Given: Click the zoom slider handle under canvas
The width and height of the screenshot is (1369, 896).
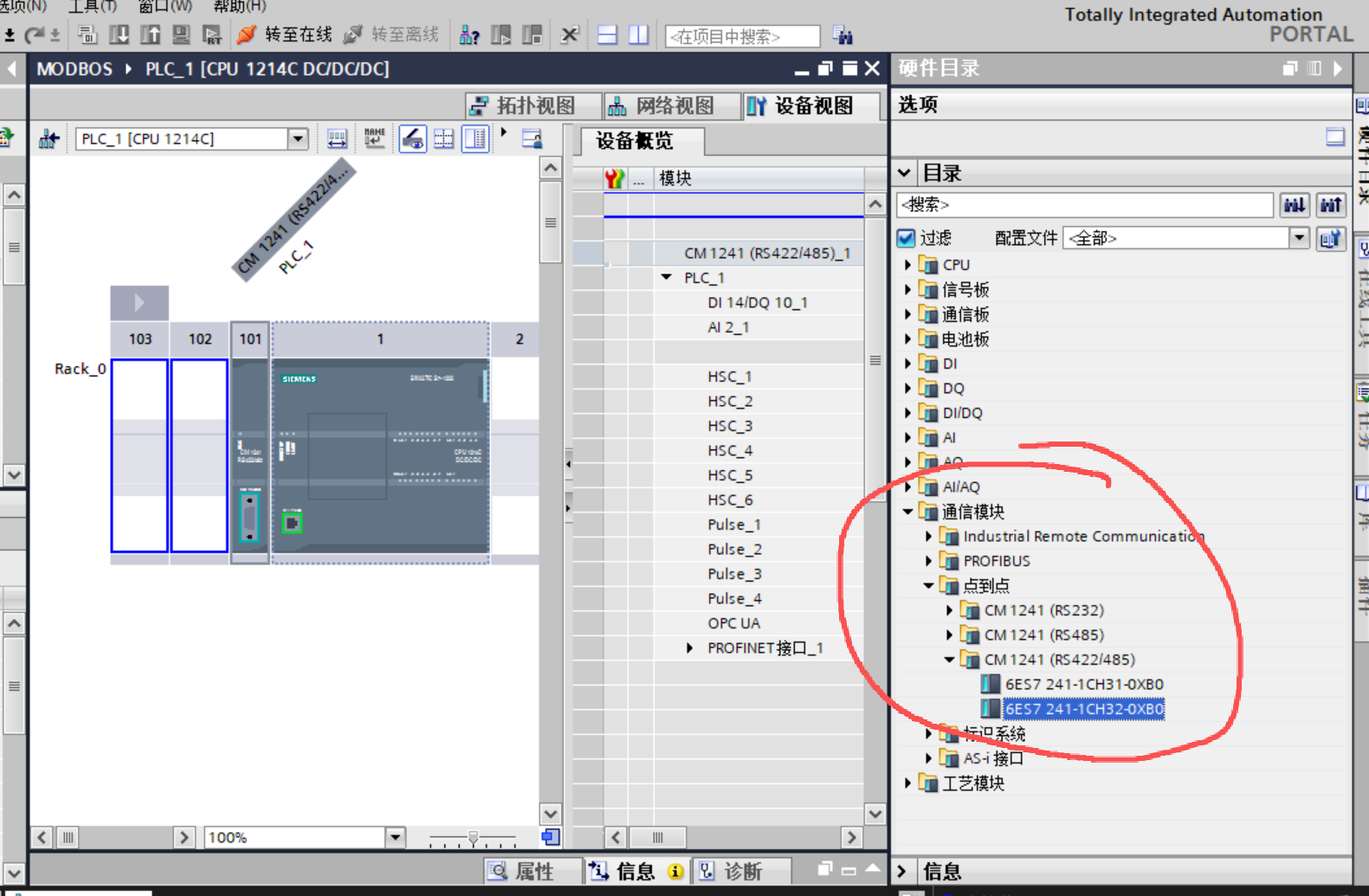Looking at the screenshot, I should click(x=473, y=838).
